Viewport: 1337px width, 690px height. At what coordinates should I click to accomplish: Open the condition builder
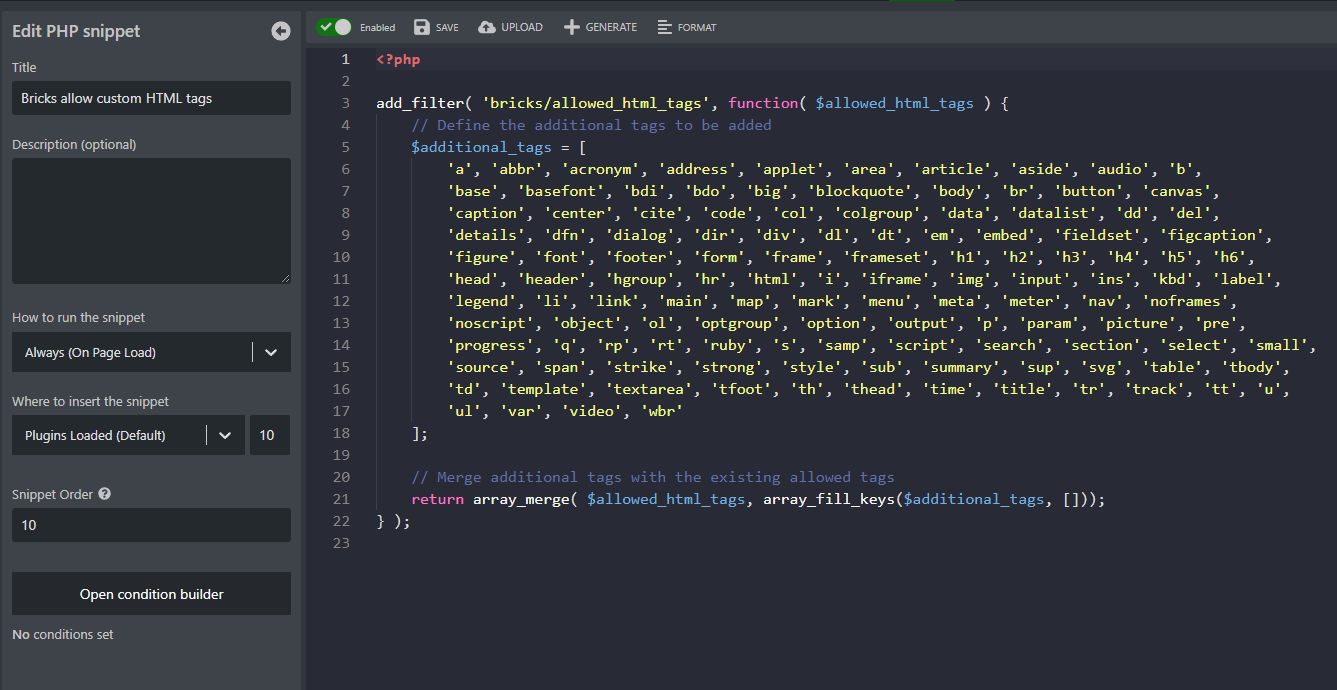point(151,594)
